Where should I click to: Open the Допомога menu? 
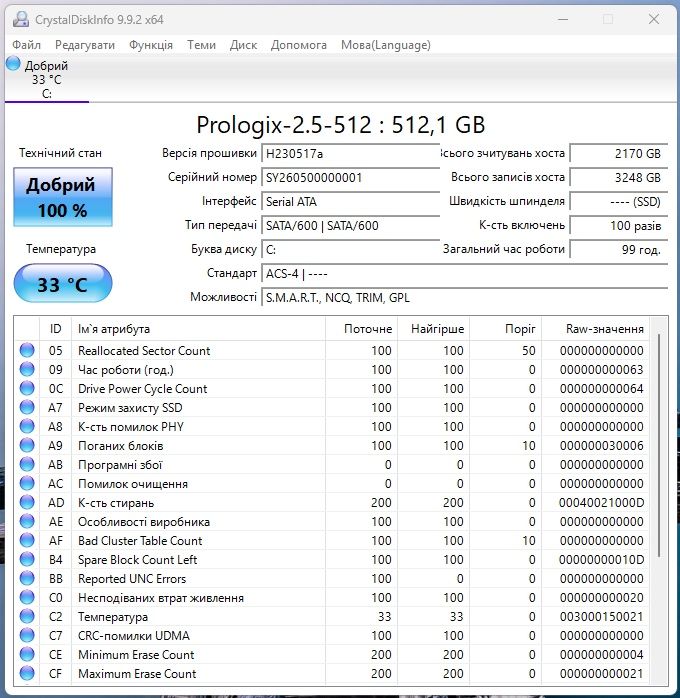pos(299,45)
